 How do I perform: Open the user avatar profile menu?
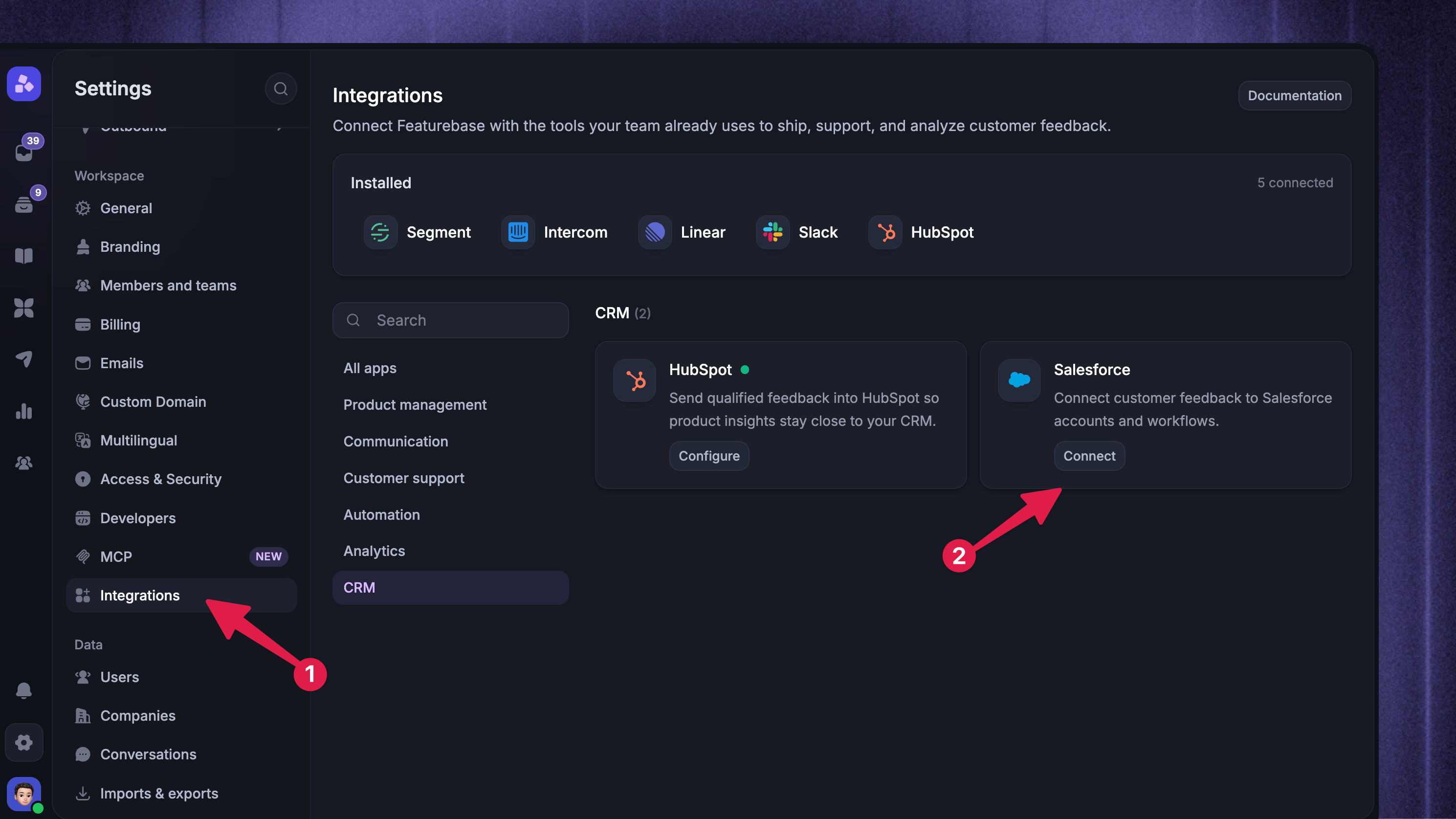(x=24, y=794)
